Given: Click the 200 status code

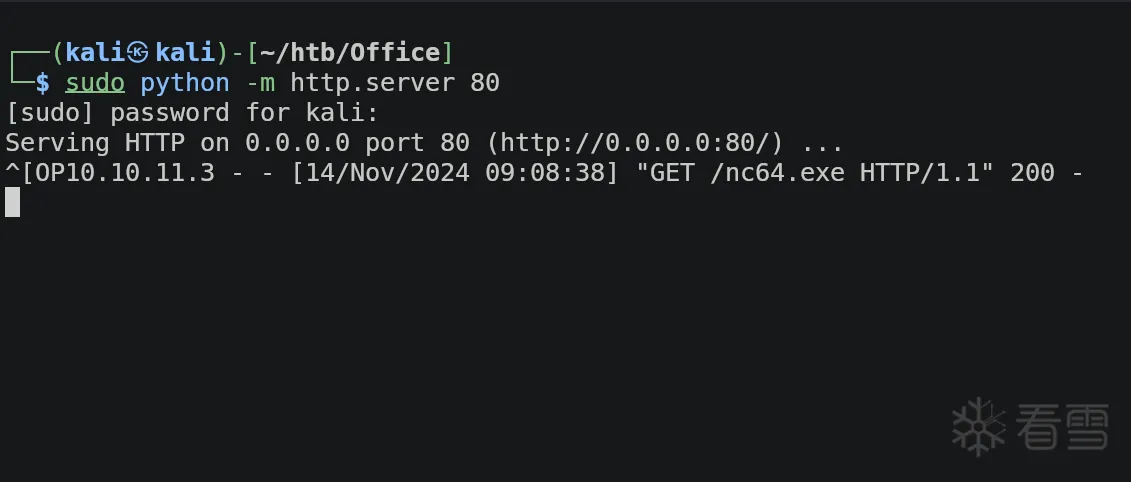Looking at the screenshot, I should (x=1032, y=172).
